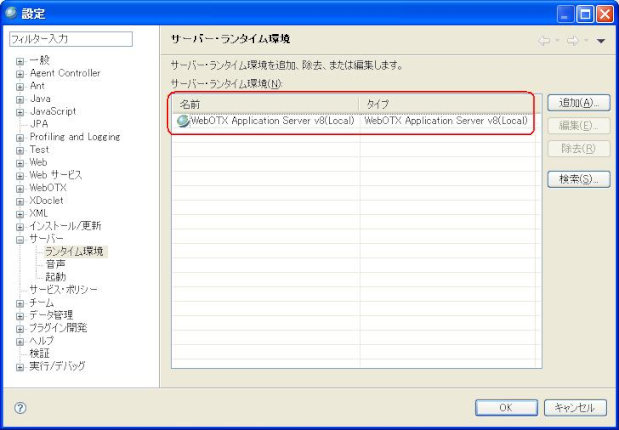Open the view menu dropdown triangle
This screenshot has height=430, width=619.
click(601, 41)
